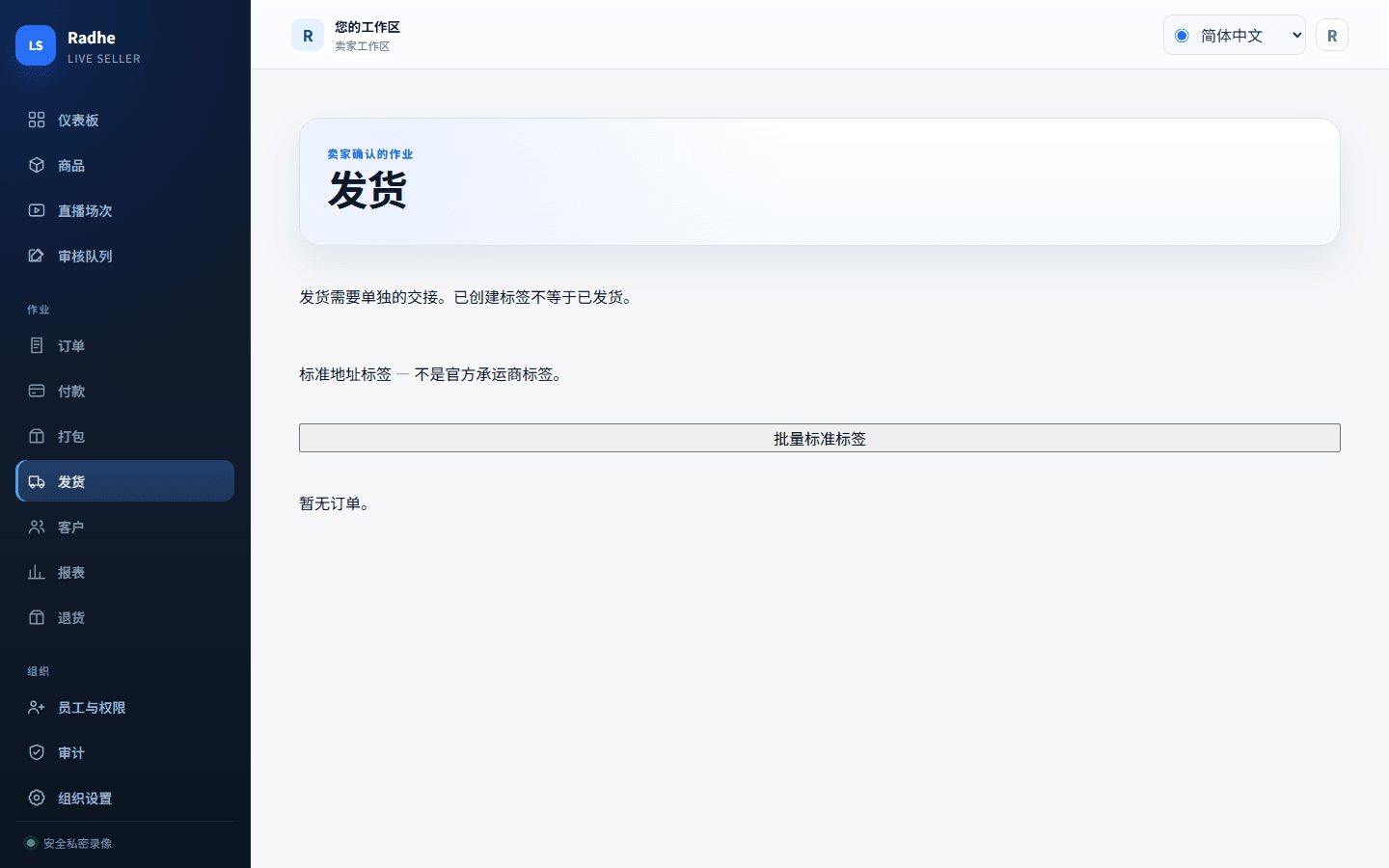Image resolution: width=1389 pixels, height=868 pixels.
Task: Click the settings gear icon beside 组织设置
Action: pyautogui.click(x=37, y=798)
